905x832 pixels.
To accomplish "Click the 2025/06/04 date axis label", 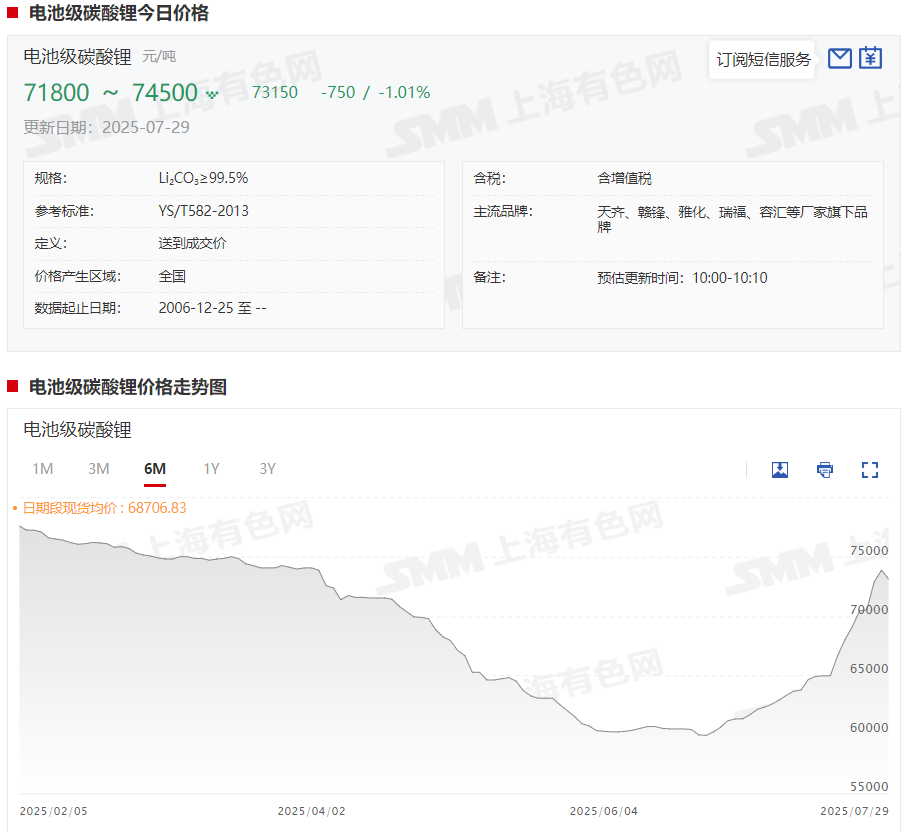I will tap(603, 811).
